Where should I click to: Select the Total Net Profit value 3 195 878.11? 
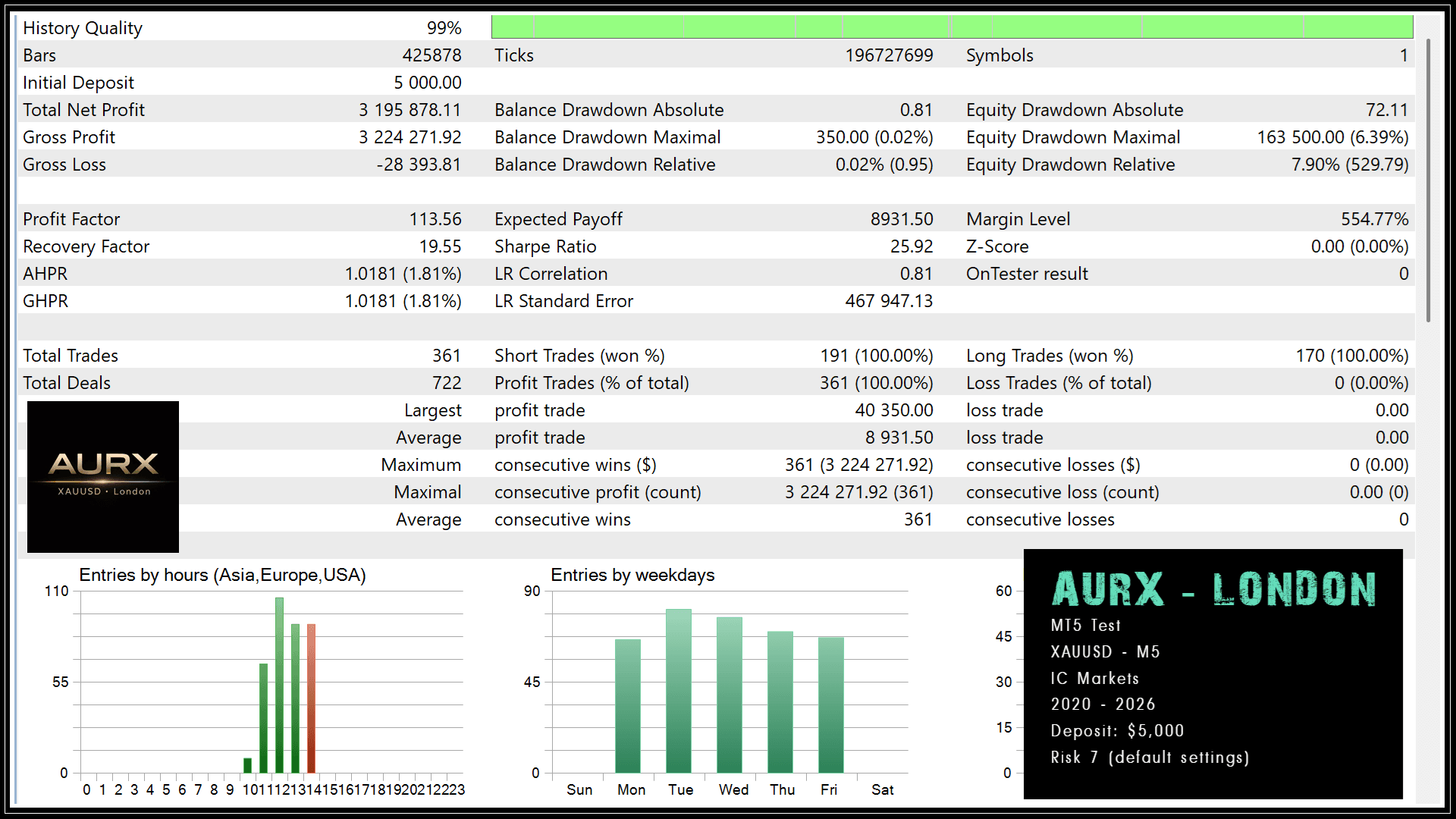[409, 110]
